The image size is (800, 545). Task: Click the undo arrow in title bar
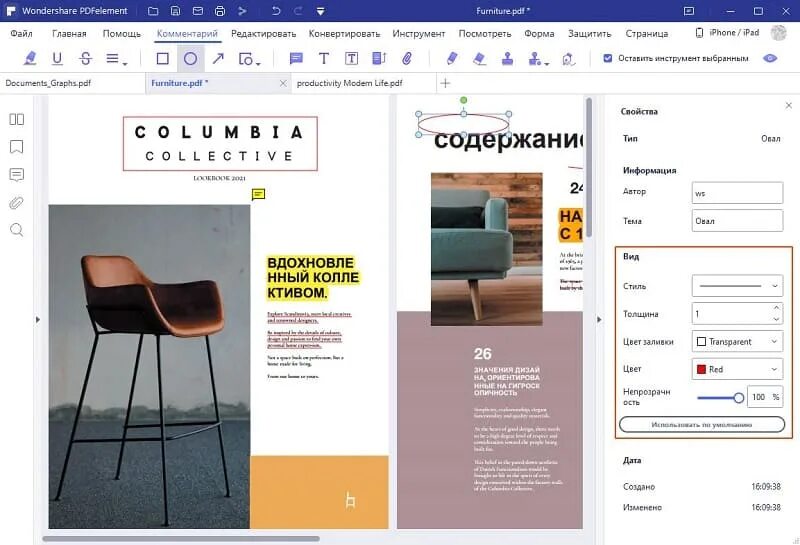(276, 11)
